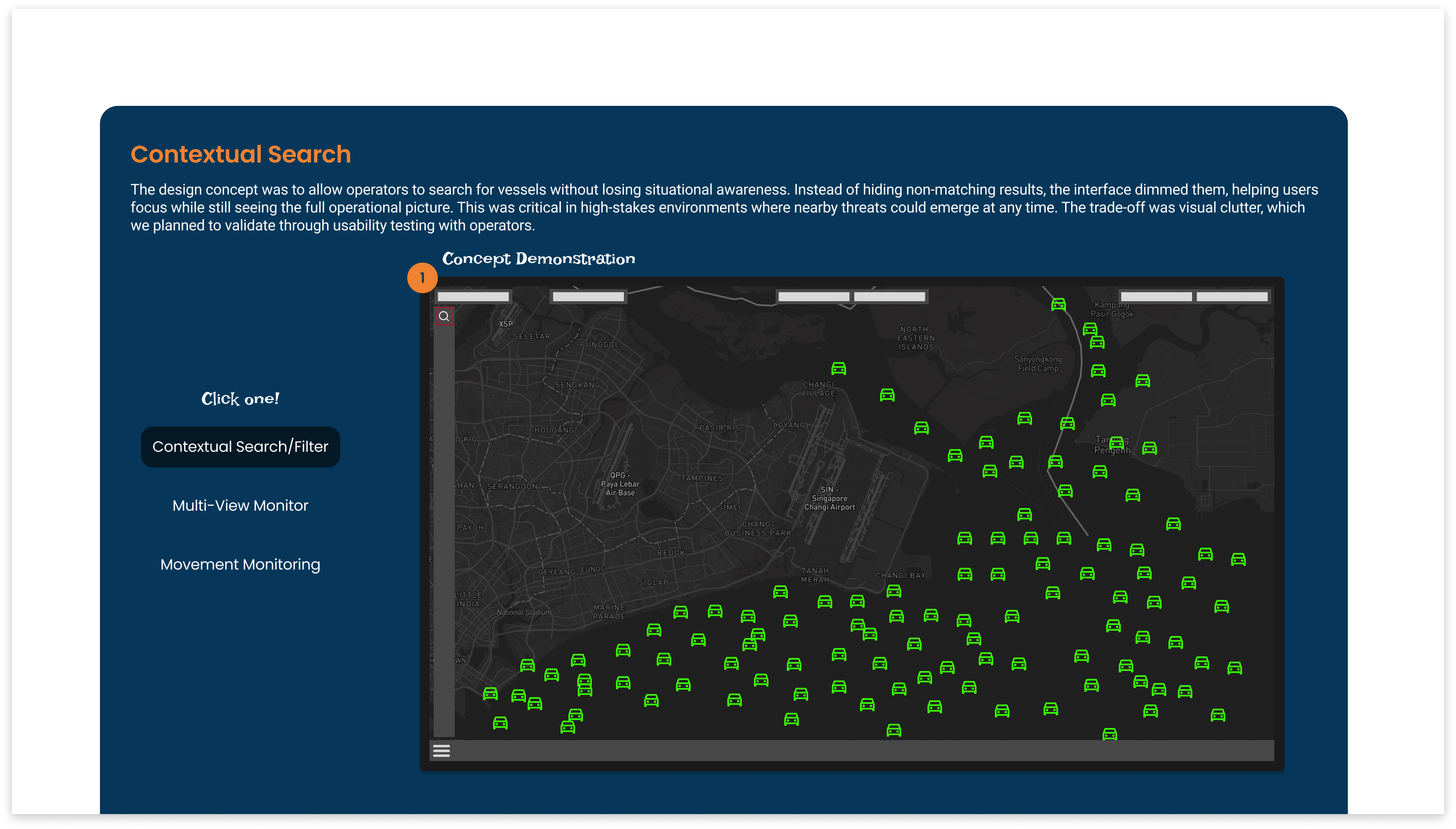Click the placeholder bar above Kampung Pasir Gogok
The width and height of the screenshot is (1456, 829).
[1156, 297]
